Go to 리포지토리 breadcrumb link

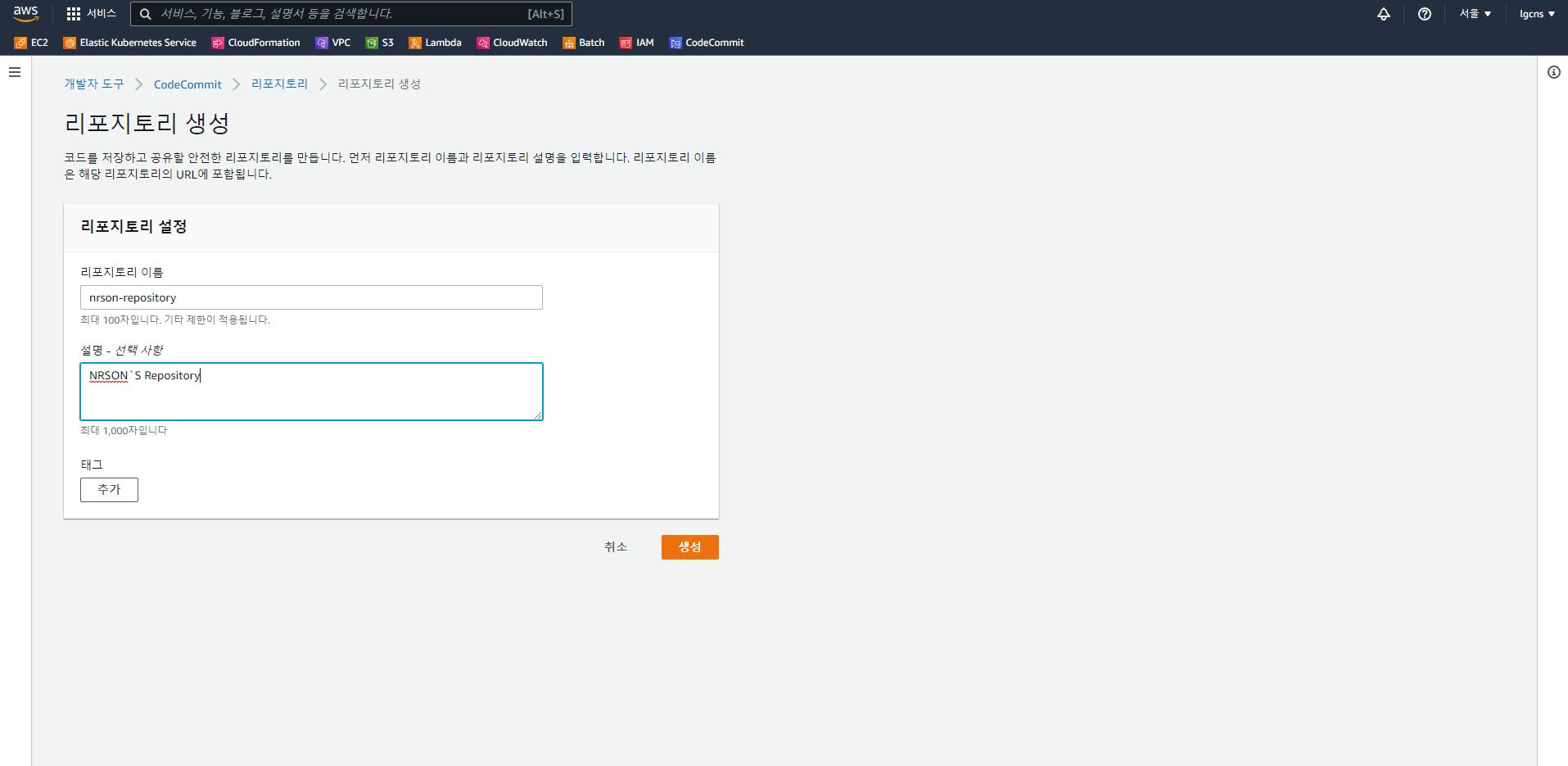(279, 84)
